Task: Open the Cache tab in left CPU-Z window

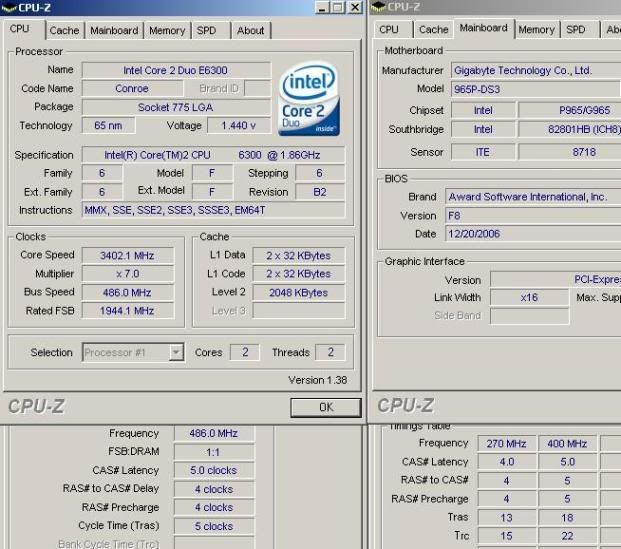Action: click(64, 30)
